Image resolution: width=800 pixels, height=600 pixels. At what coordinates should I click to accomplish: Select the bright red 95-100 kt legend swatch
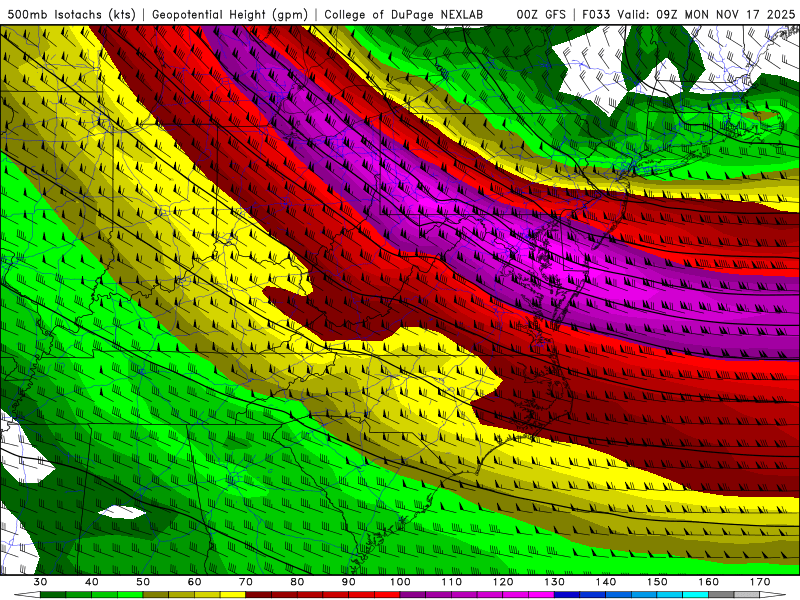coord(387,595)
